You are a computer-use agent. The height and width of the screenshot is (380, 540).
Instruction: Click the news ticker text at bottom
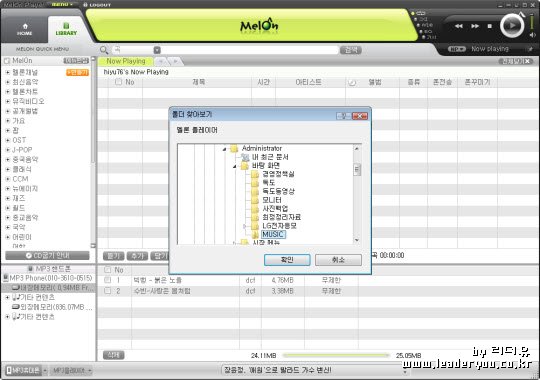(278, 370)
